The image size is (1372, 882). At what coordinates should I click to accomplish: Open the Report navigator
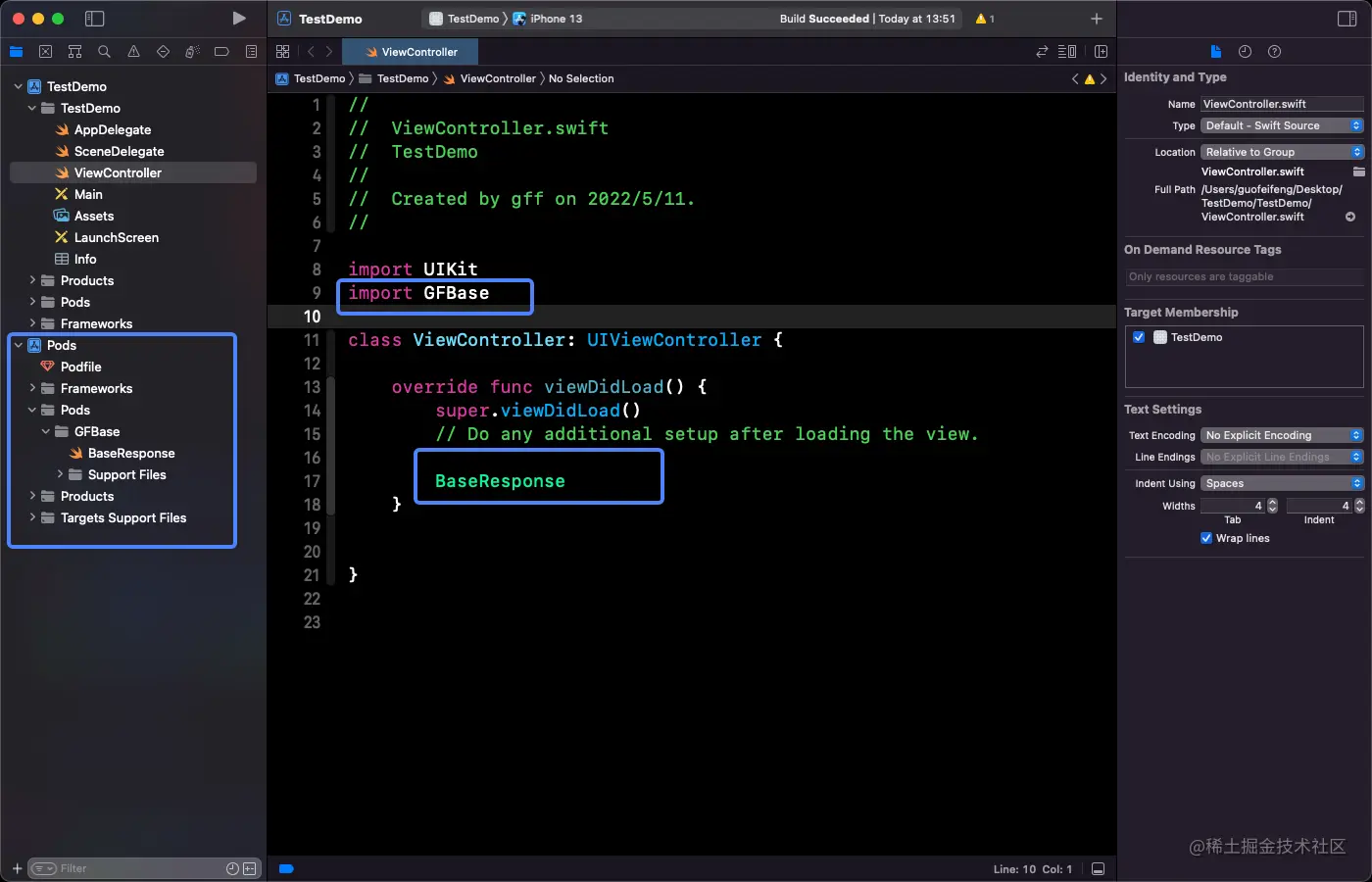point(251,52)
